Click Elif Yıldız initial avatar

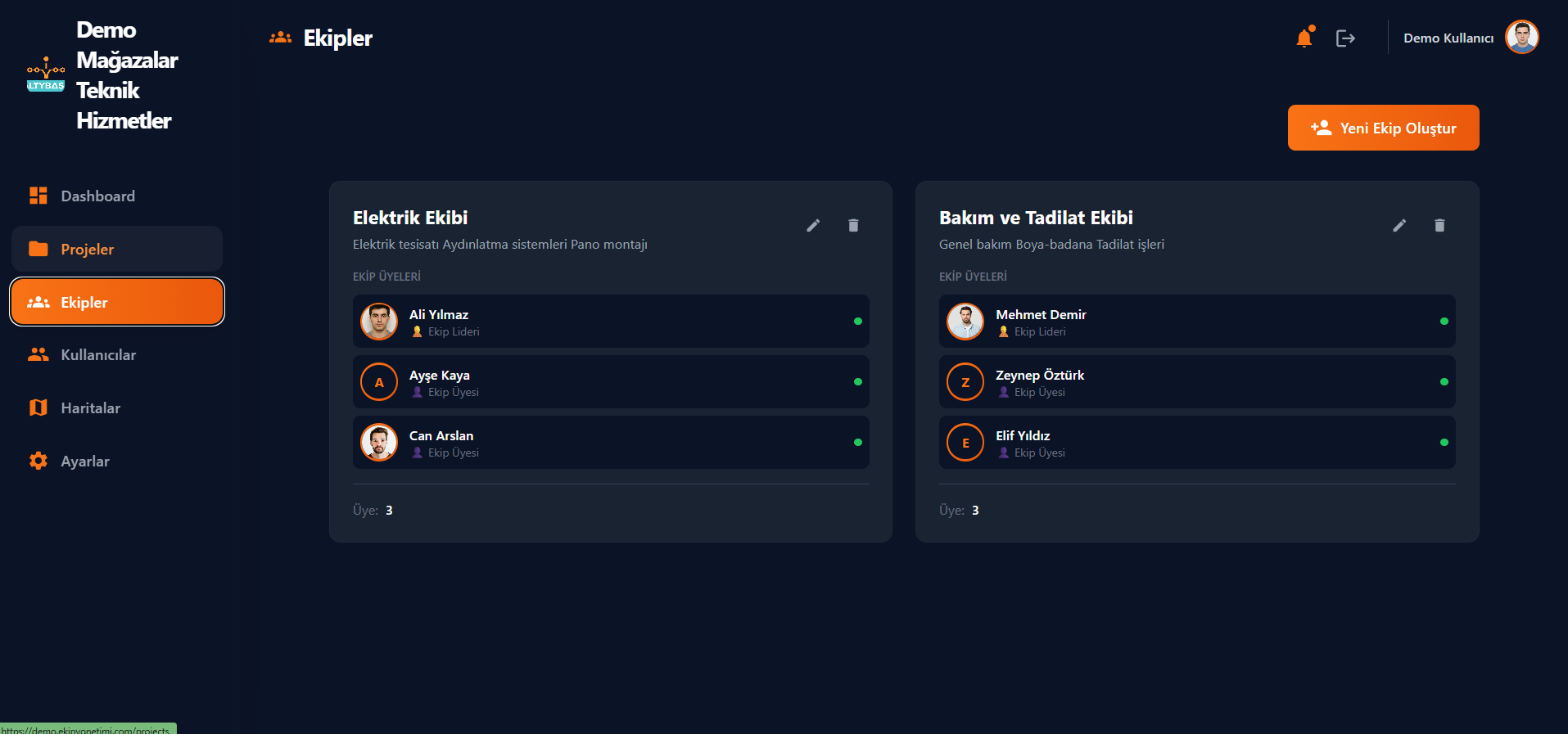point(965,443)
